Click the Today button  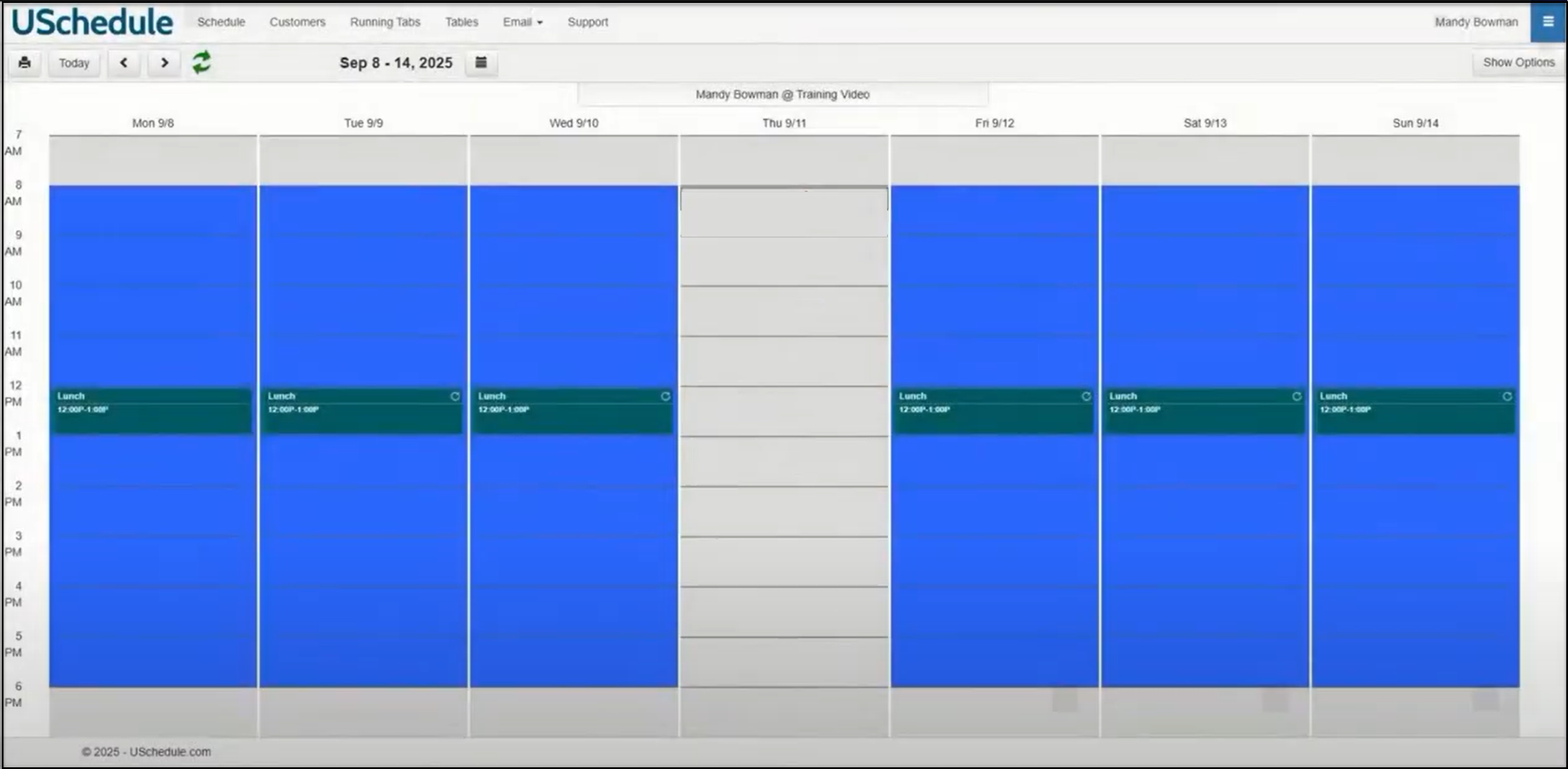[x=74, y=63]
